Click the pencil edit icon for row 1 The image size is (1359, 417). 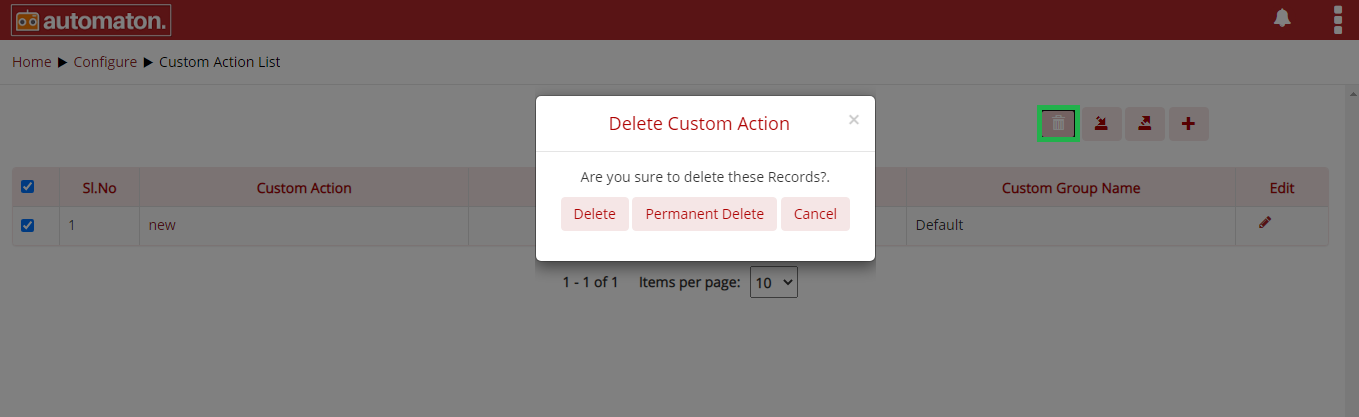click(1265, 223)
